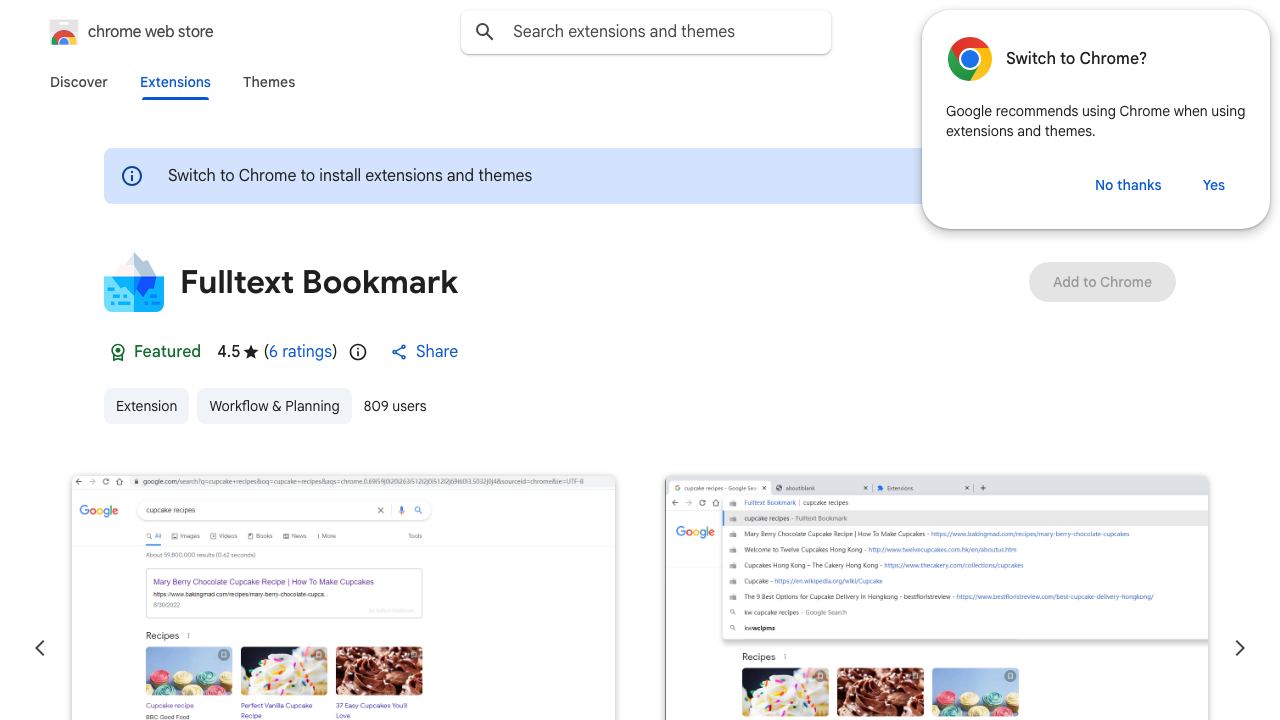Image resolution: width=1280 pixels, height=720 pixels.
Task: Select the Workflow & Planning chip
Action: 274,406
